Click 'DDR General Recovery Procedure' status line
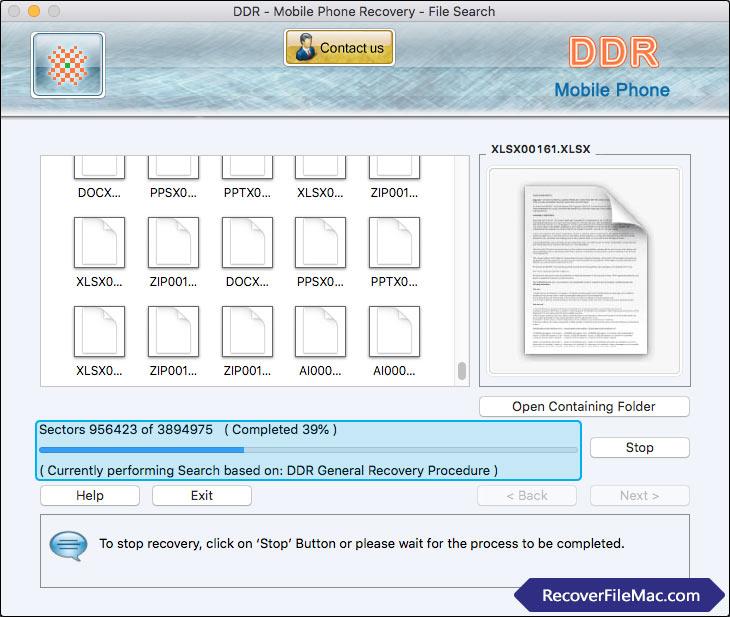This screenshot has height=617, width=730. click(269, 470)
